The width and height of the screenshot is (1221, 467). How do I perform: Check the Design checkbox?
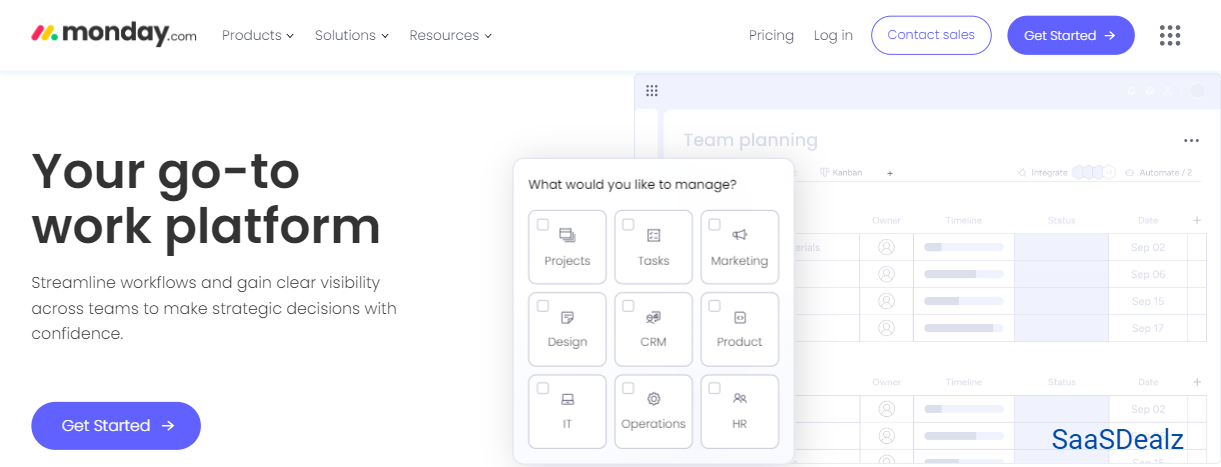[x=543, y=306]
